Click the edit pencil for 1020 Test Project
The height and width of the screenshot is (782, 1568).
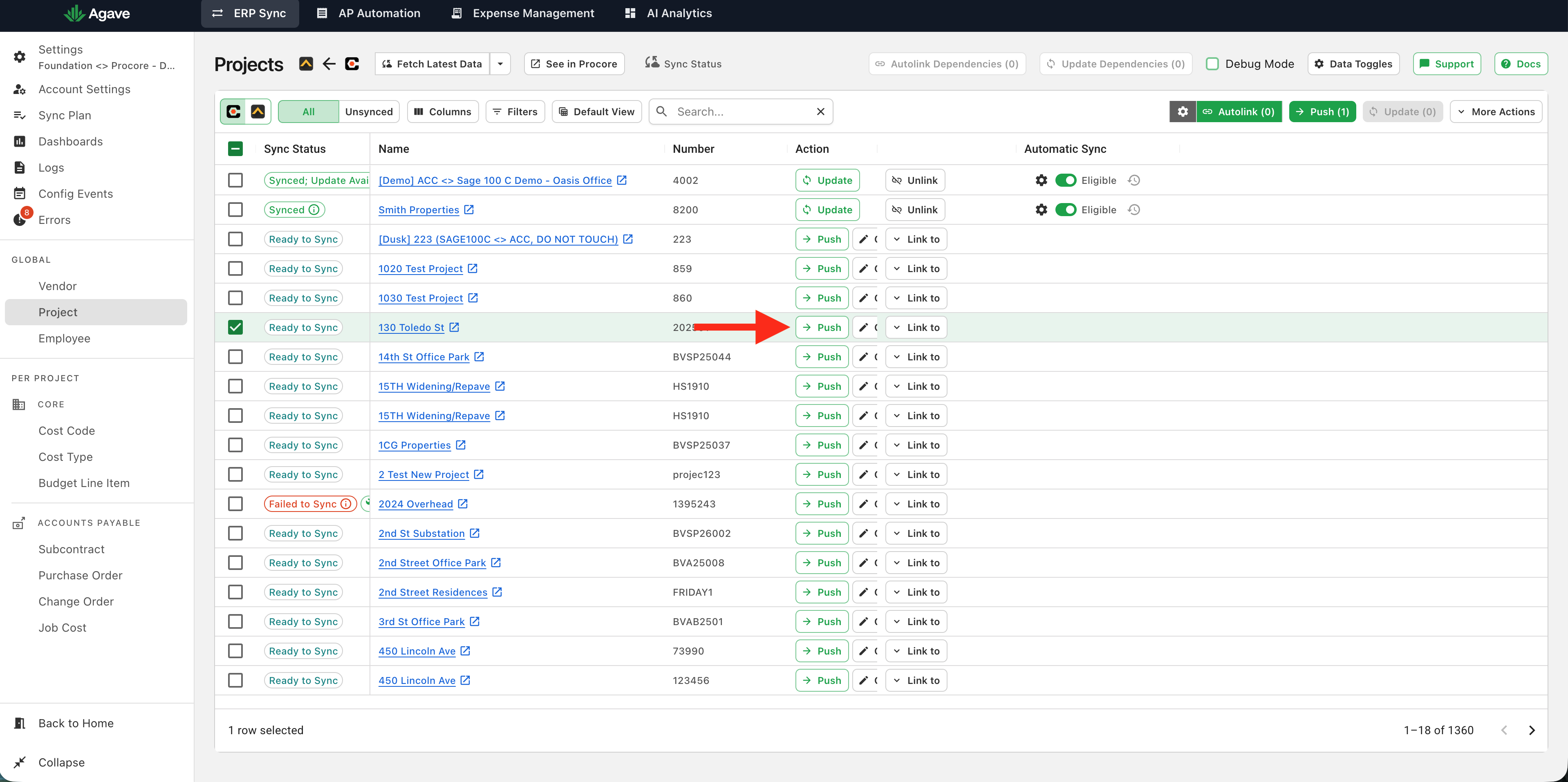click(863, 268)
